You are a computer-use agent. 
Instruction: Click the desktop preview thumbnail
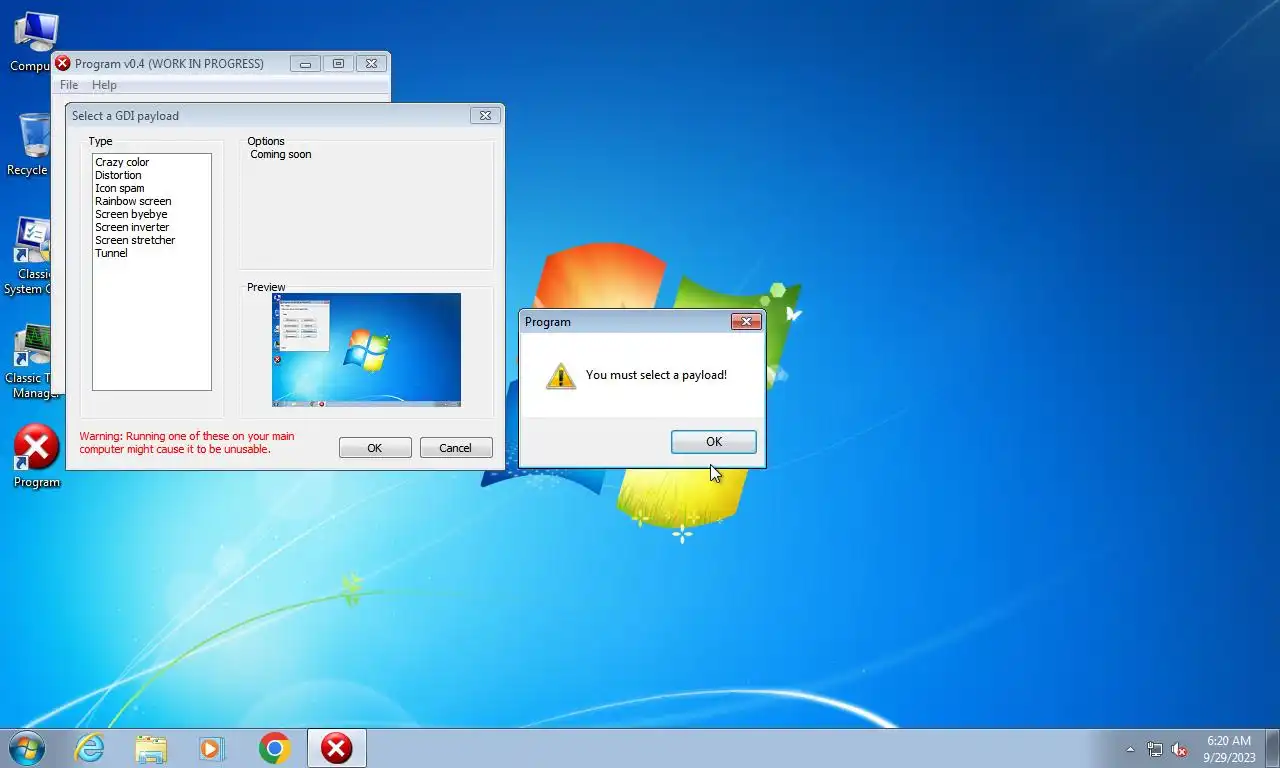[366, 350]
